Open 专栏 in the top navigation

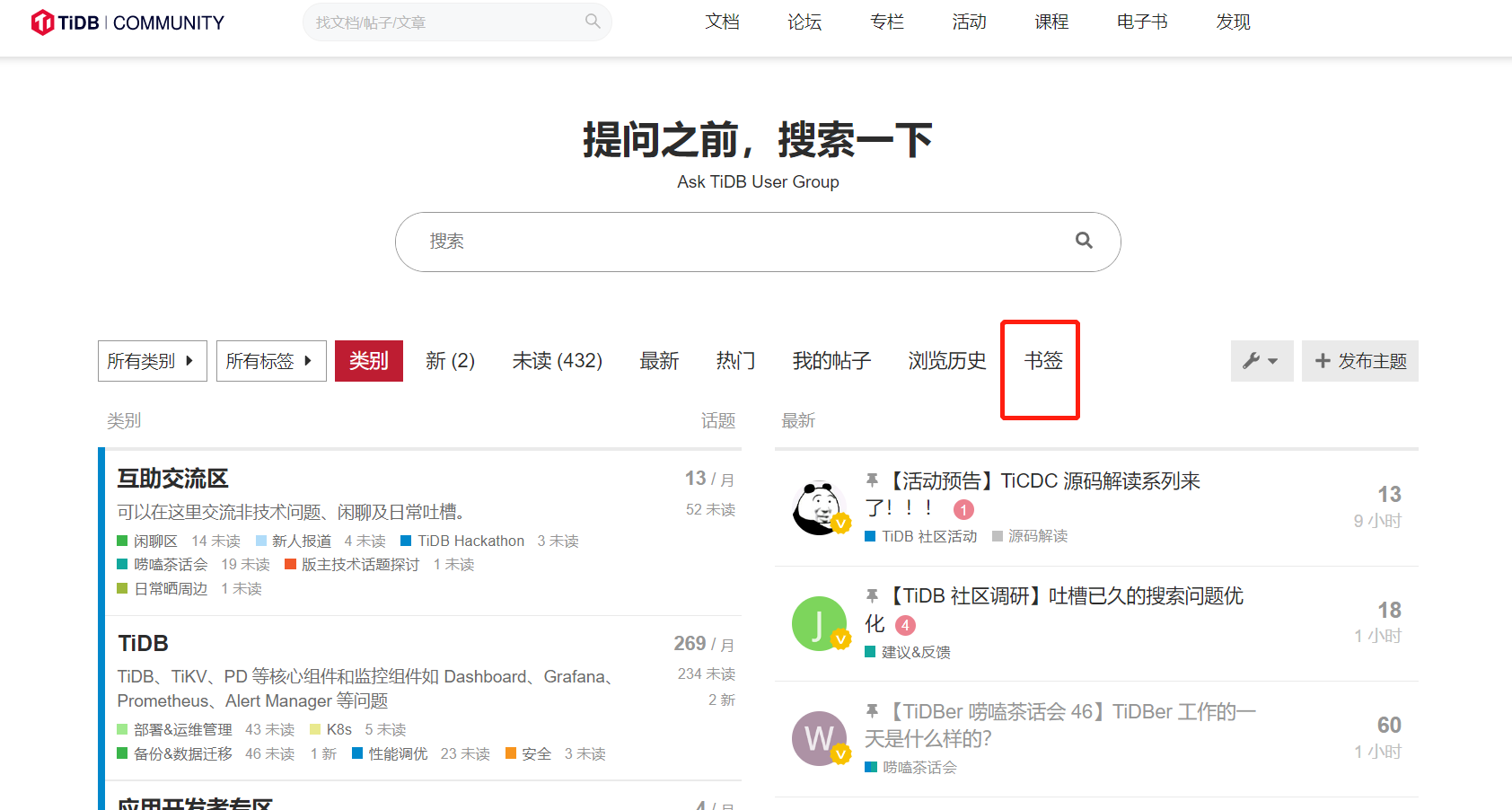click(887, 22)
